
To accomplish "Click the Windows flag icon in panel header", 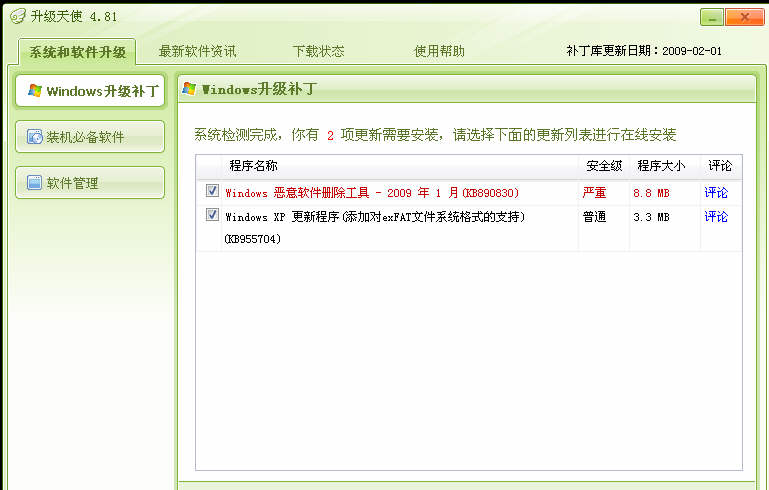I will (x=189, y=89).
